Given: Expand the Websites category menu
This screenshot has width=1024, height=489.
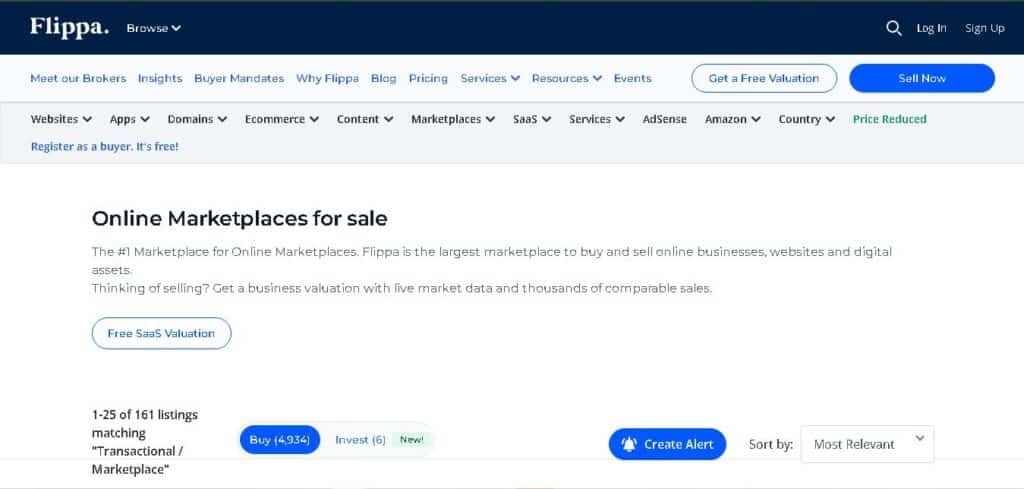Looking at the screenshot, I should point(61,119).
